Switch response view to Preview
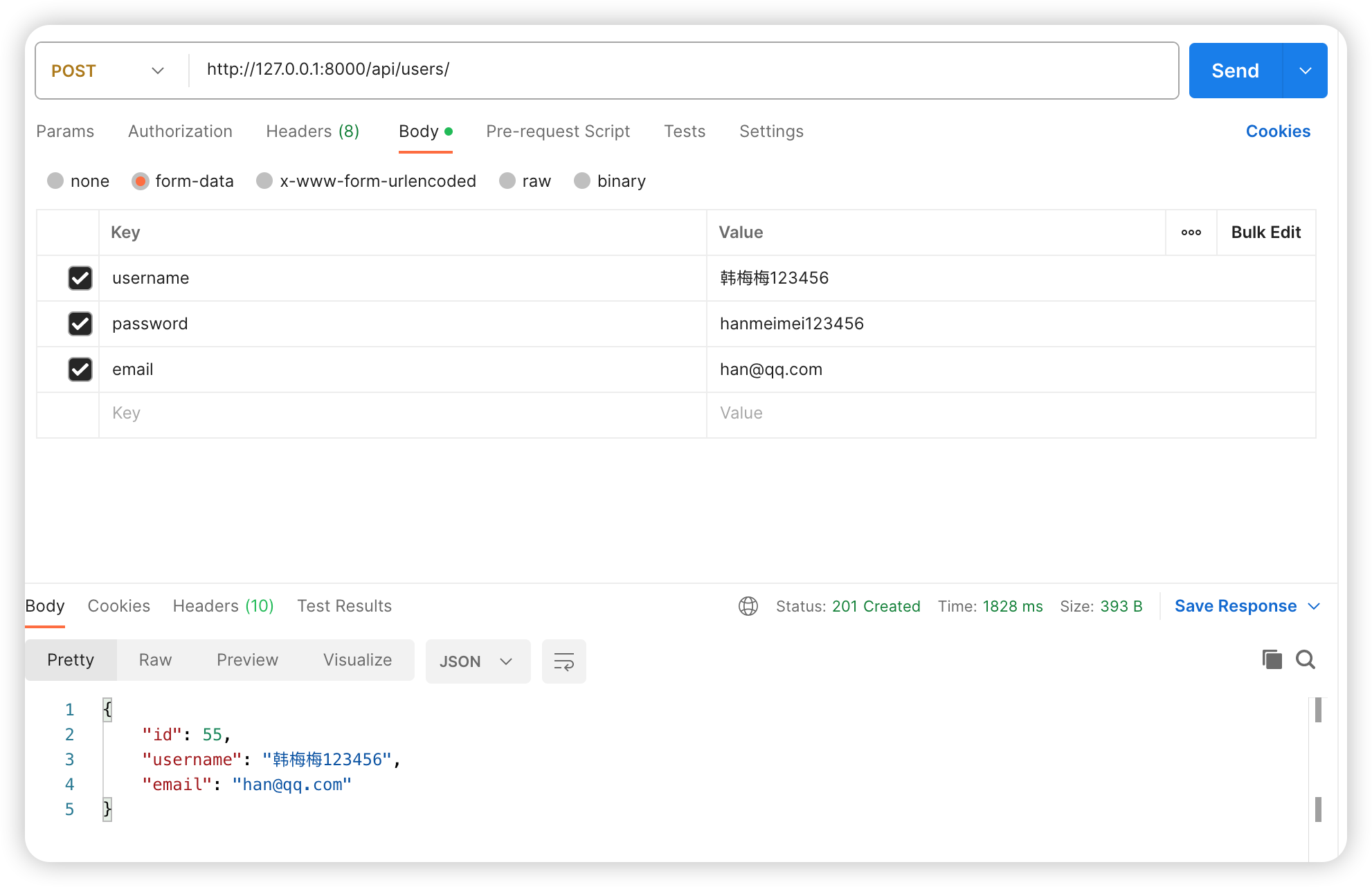 [x=247, y=660]
